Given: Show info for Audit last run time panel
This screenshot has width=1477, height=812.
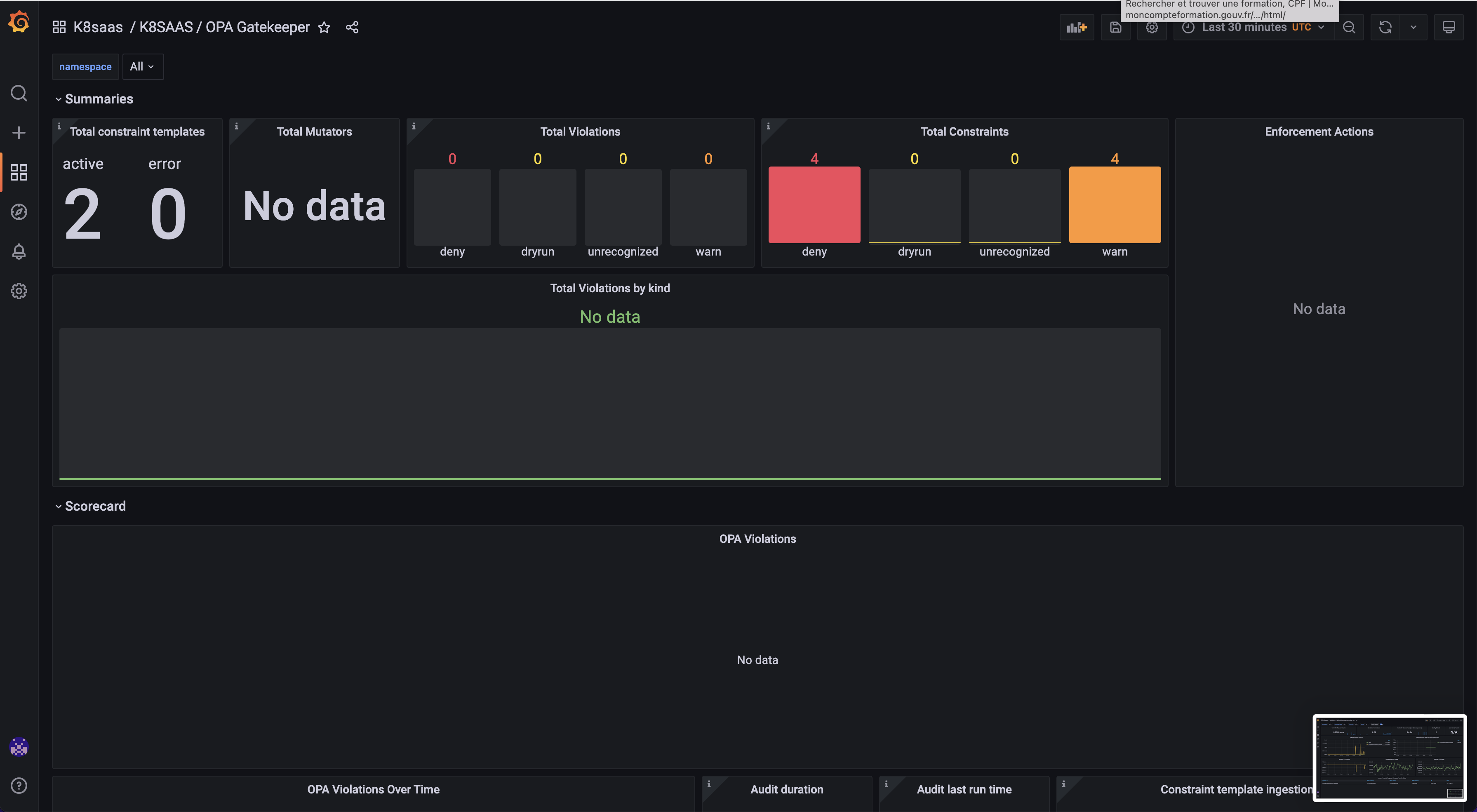Looking at the screenshot, I should point(886,783).
